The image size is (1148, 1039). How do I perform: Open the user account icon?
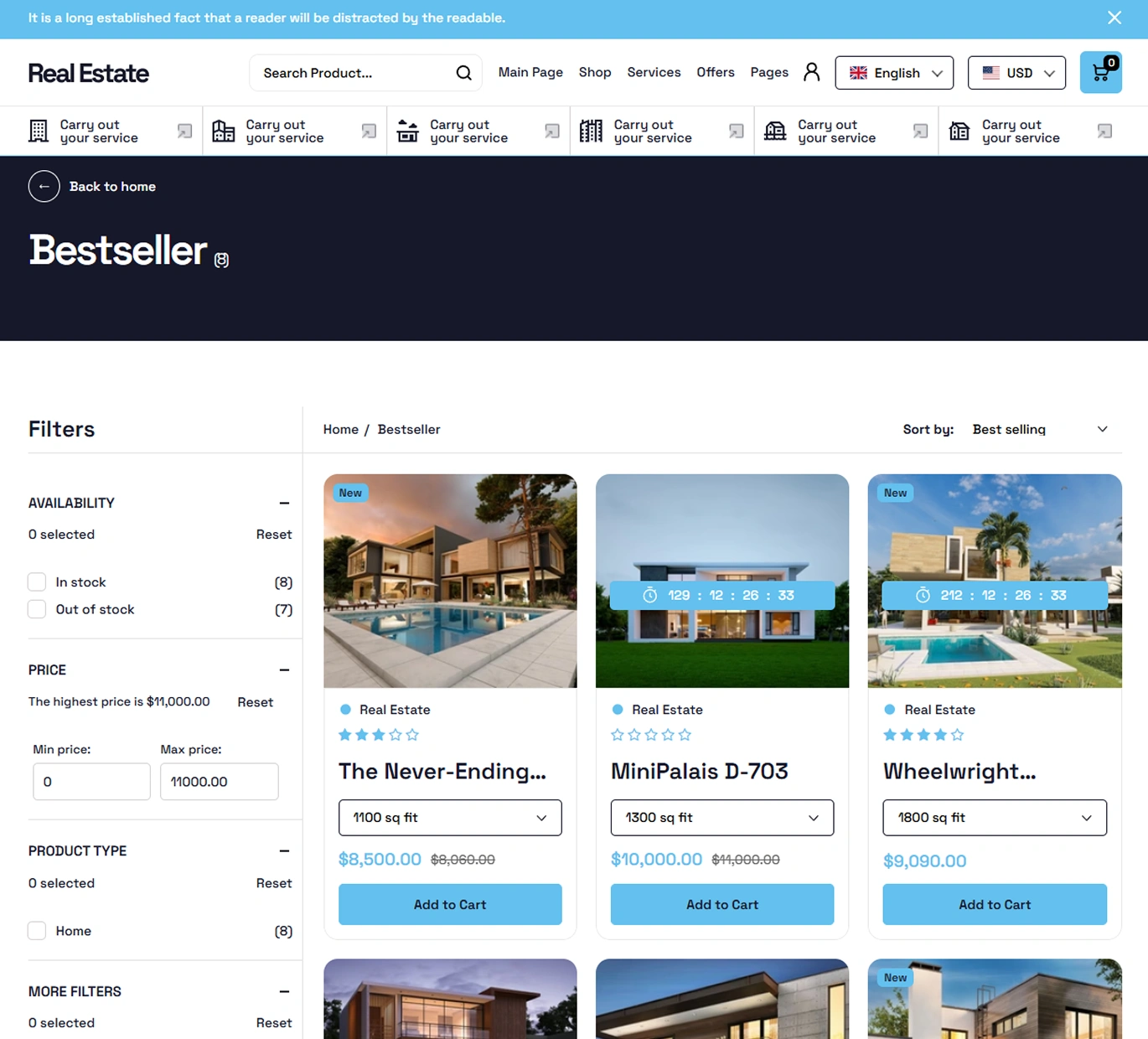tap(811, 72)
